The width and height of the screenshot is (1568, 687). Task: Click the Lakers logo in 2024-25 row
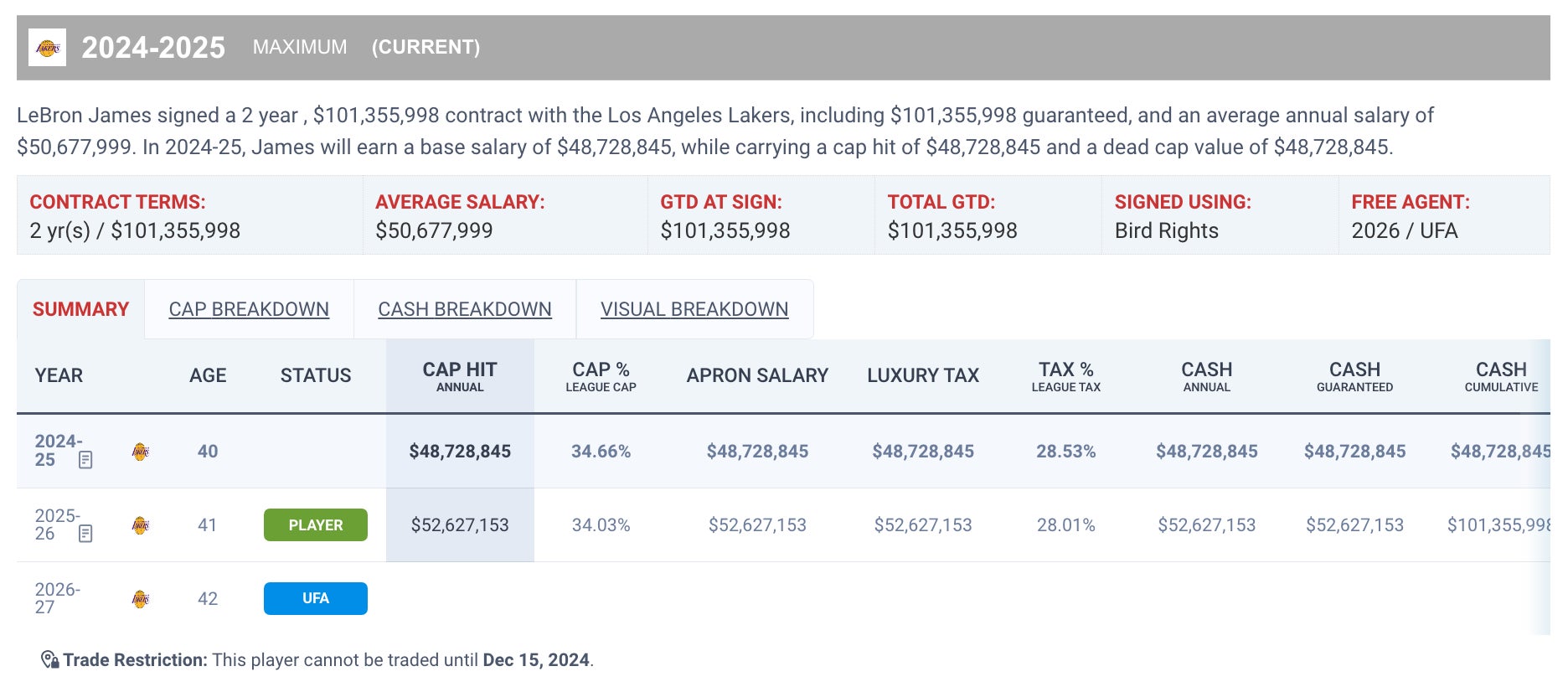coord(141,452)
